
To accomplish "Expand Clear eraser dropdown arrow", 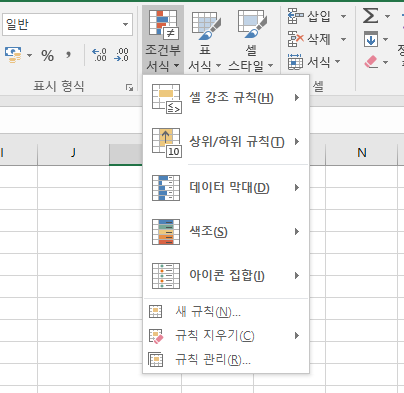I will (x=386, y=62).
